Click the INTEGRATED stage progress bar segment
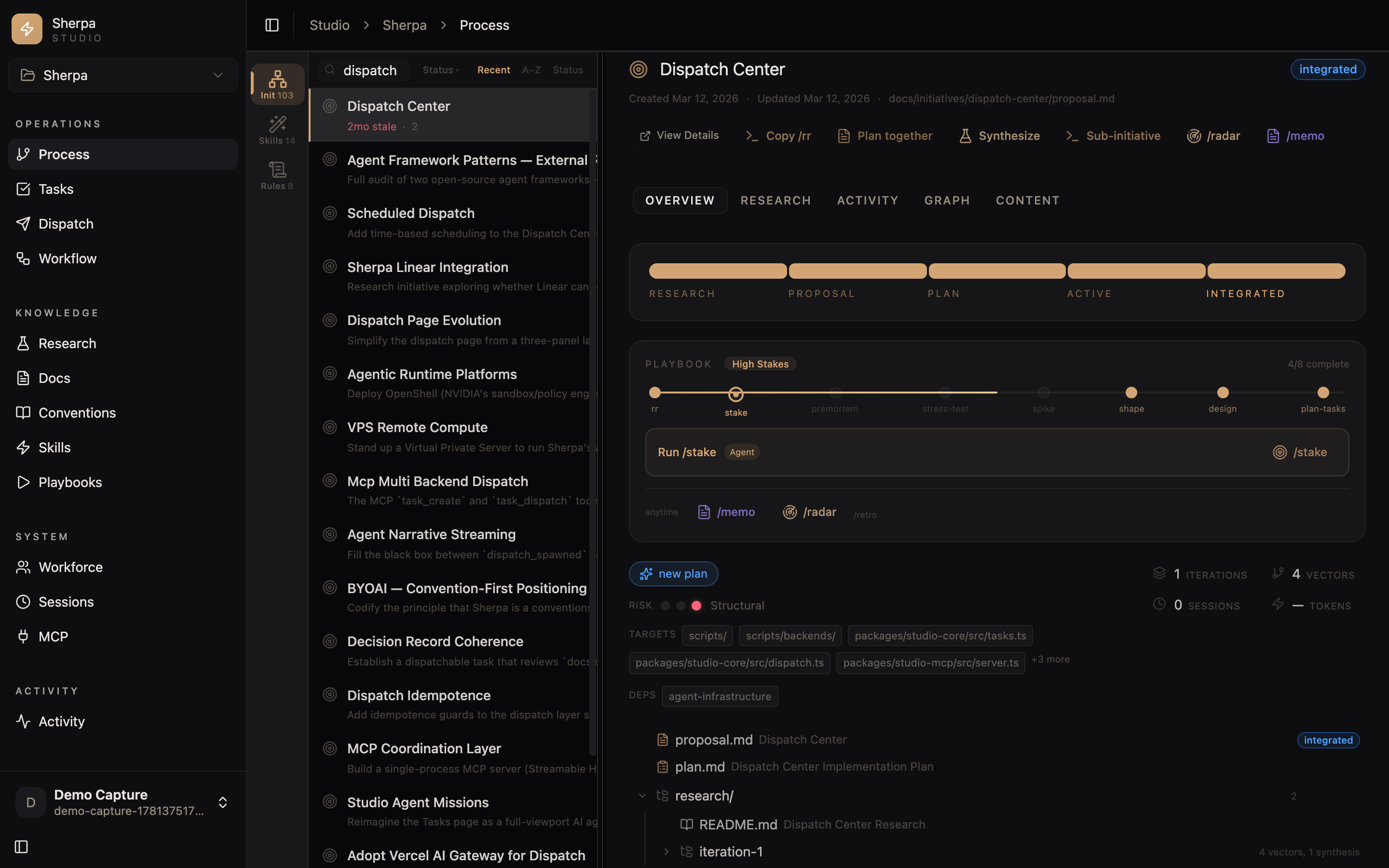 coord(1276,271)
